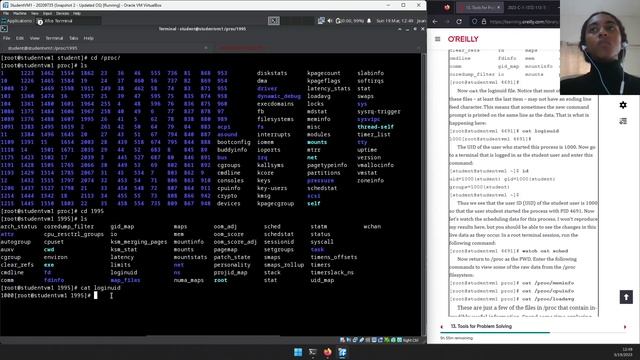Open the terminal Help menu
640x360 pixels.
pos(89,38)
